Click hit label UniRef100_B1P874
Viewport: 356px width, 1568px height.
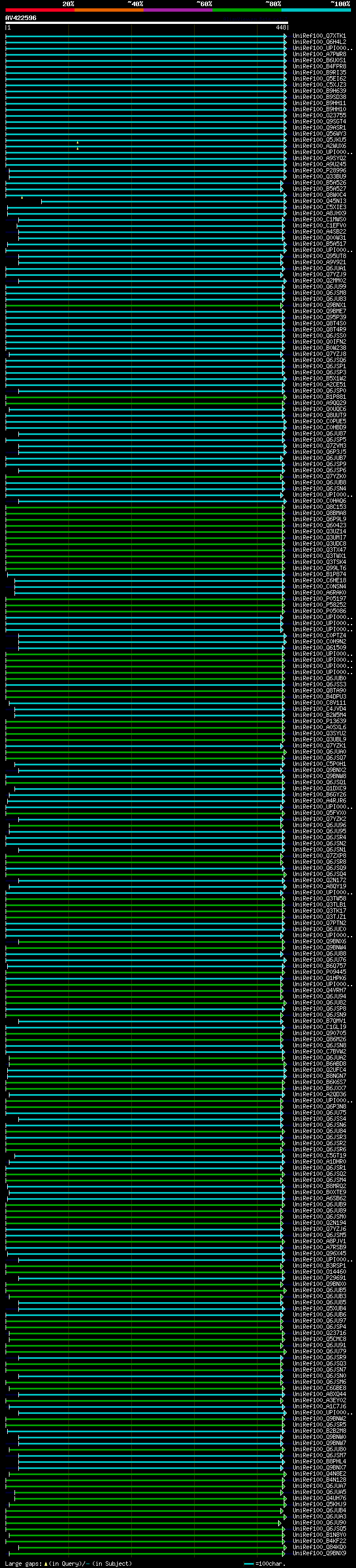[319, 574]
